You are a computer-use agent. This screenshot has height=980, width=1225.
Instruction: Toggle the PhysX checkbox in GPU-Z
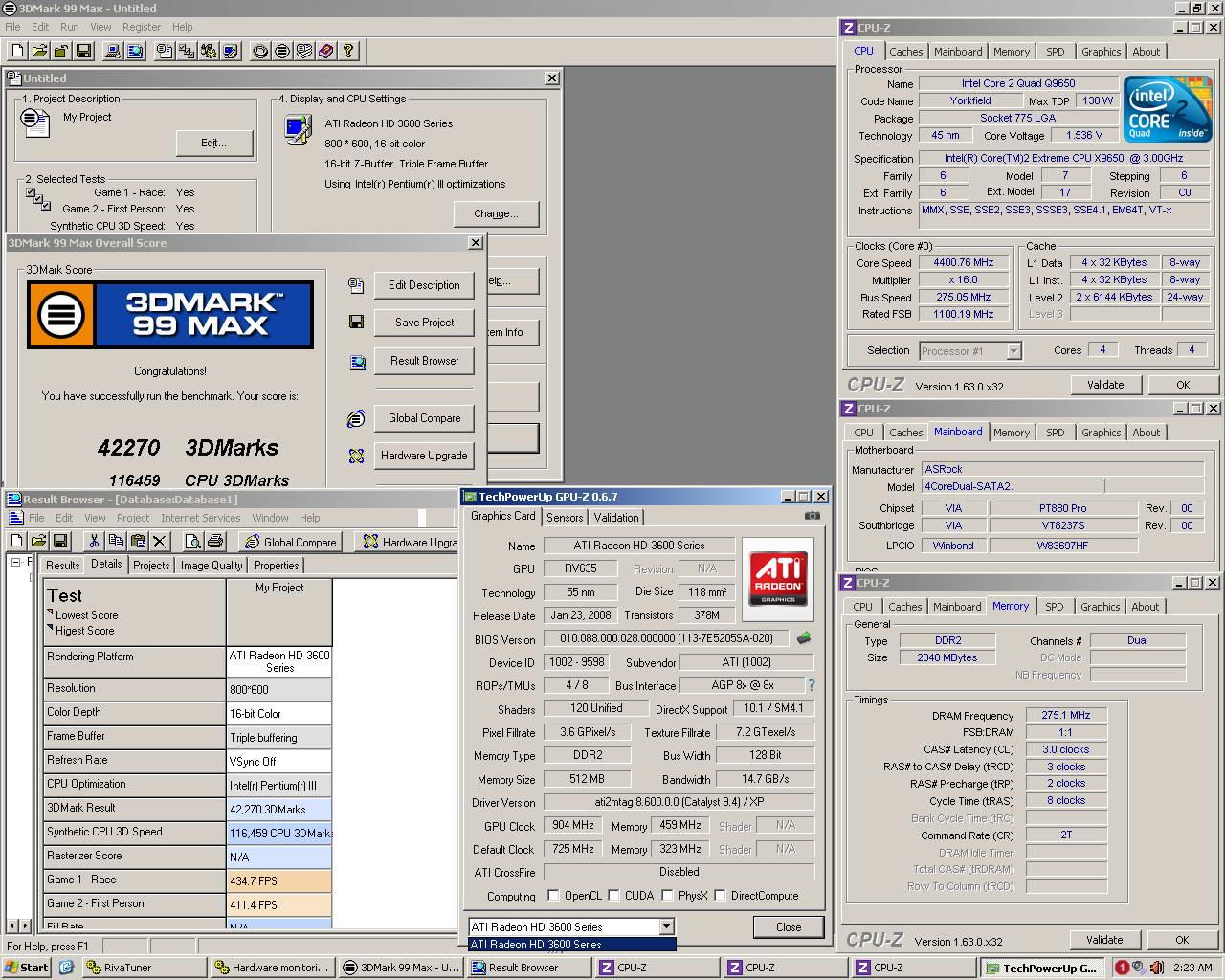point(667,896)
